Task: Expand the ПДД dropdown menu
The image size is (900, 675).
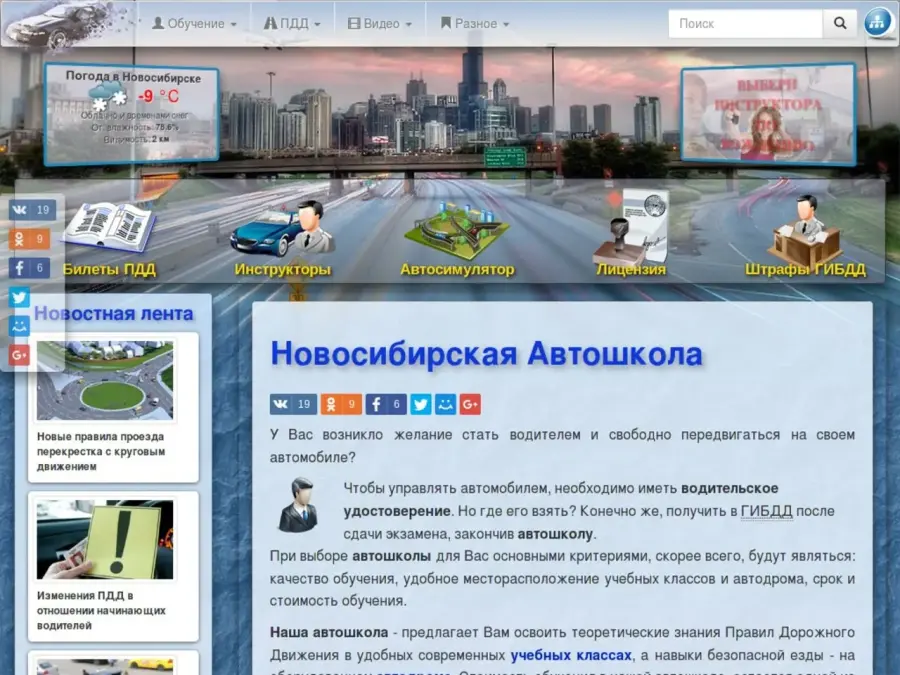Action: (x=292, y=24)
